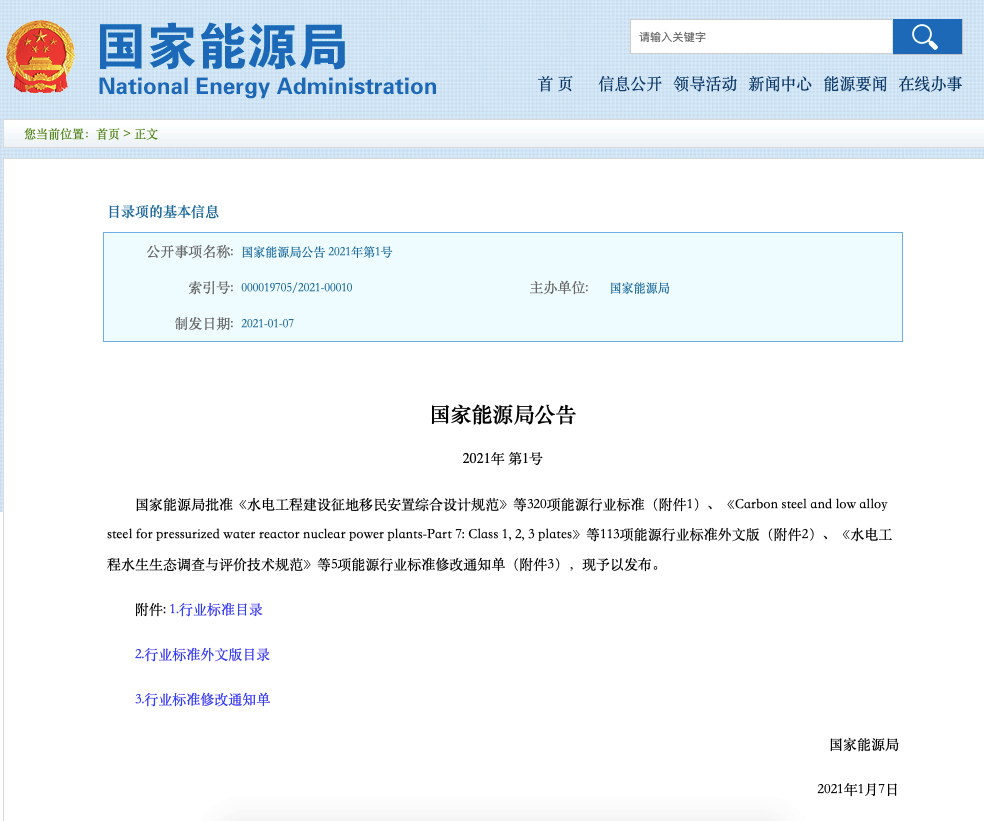Click the 国家能源局 signature above the date

point(864,745)
